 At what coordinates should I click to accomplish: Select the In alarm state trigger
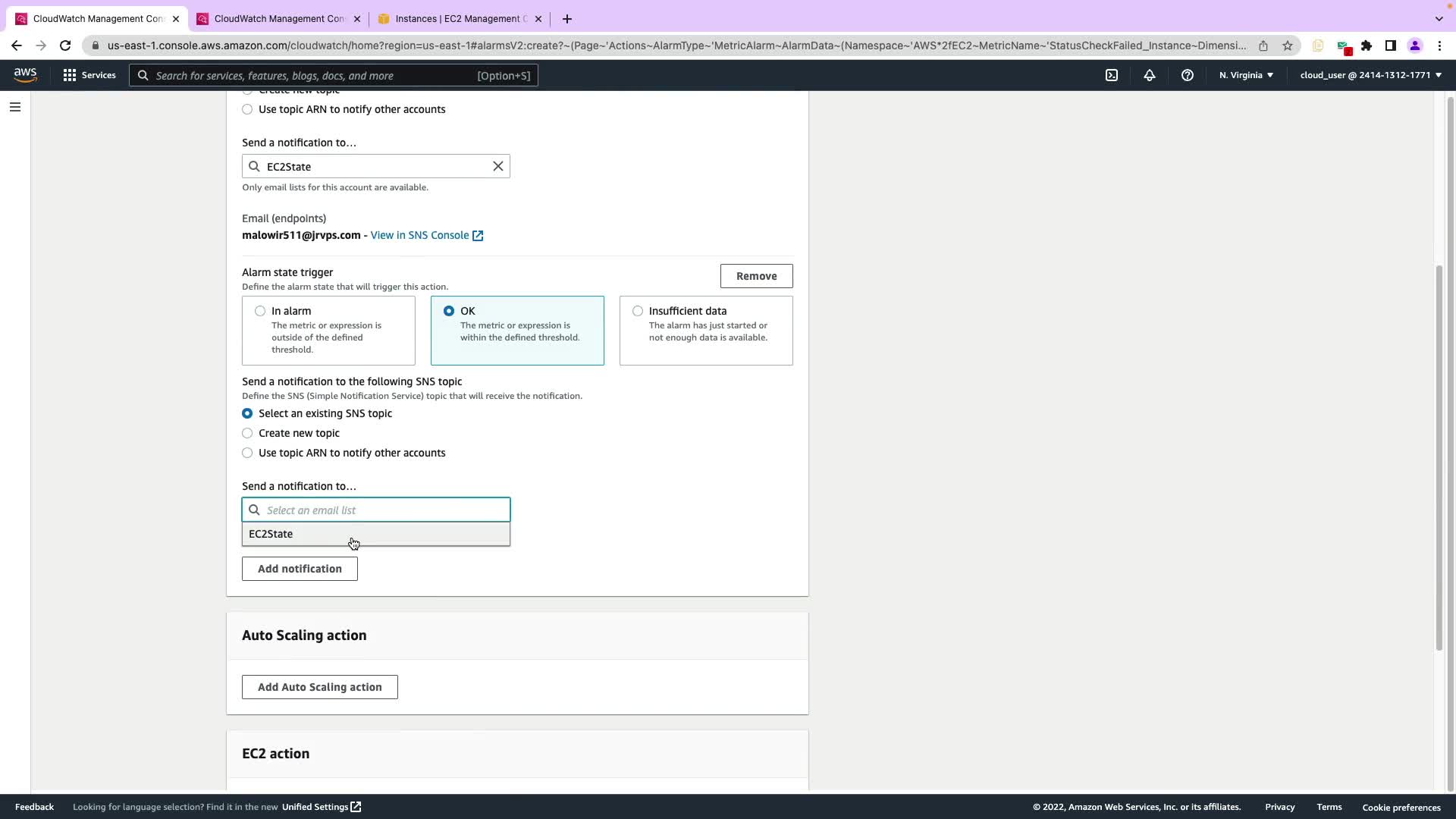[x=260, y=311]
